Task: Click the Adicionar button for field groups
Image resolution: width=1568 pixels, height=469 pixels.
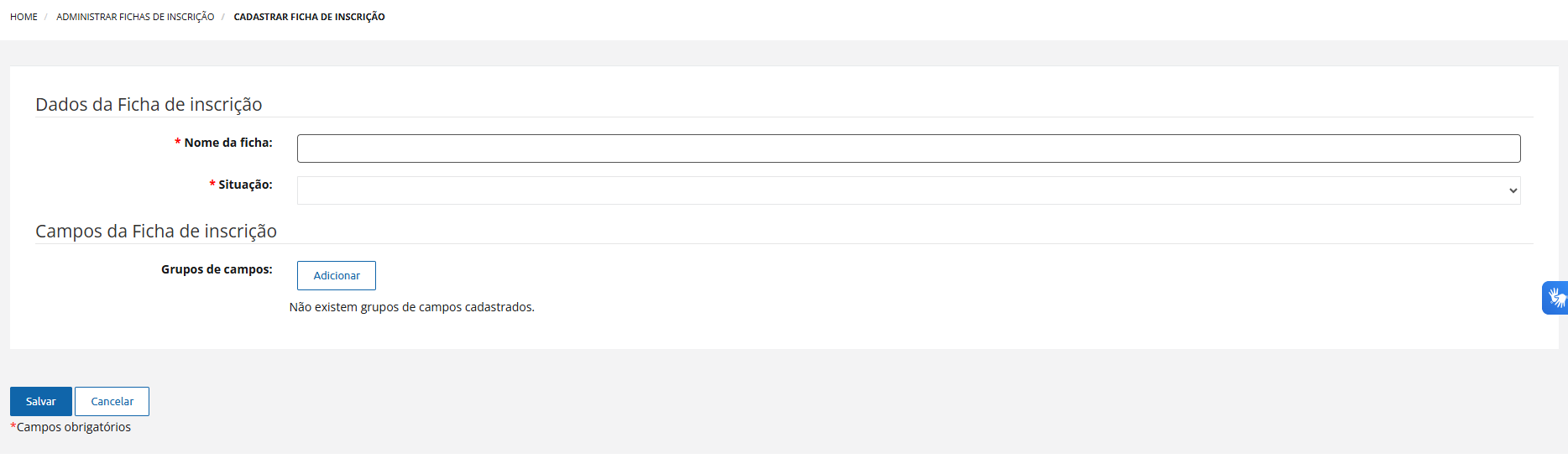Action: pyautogui.click(x=337, y=275)
